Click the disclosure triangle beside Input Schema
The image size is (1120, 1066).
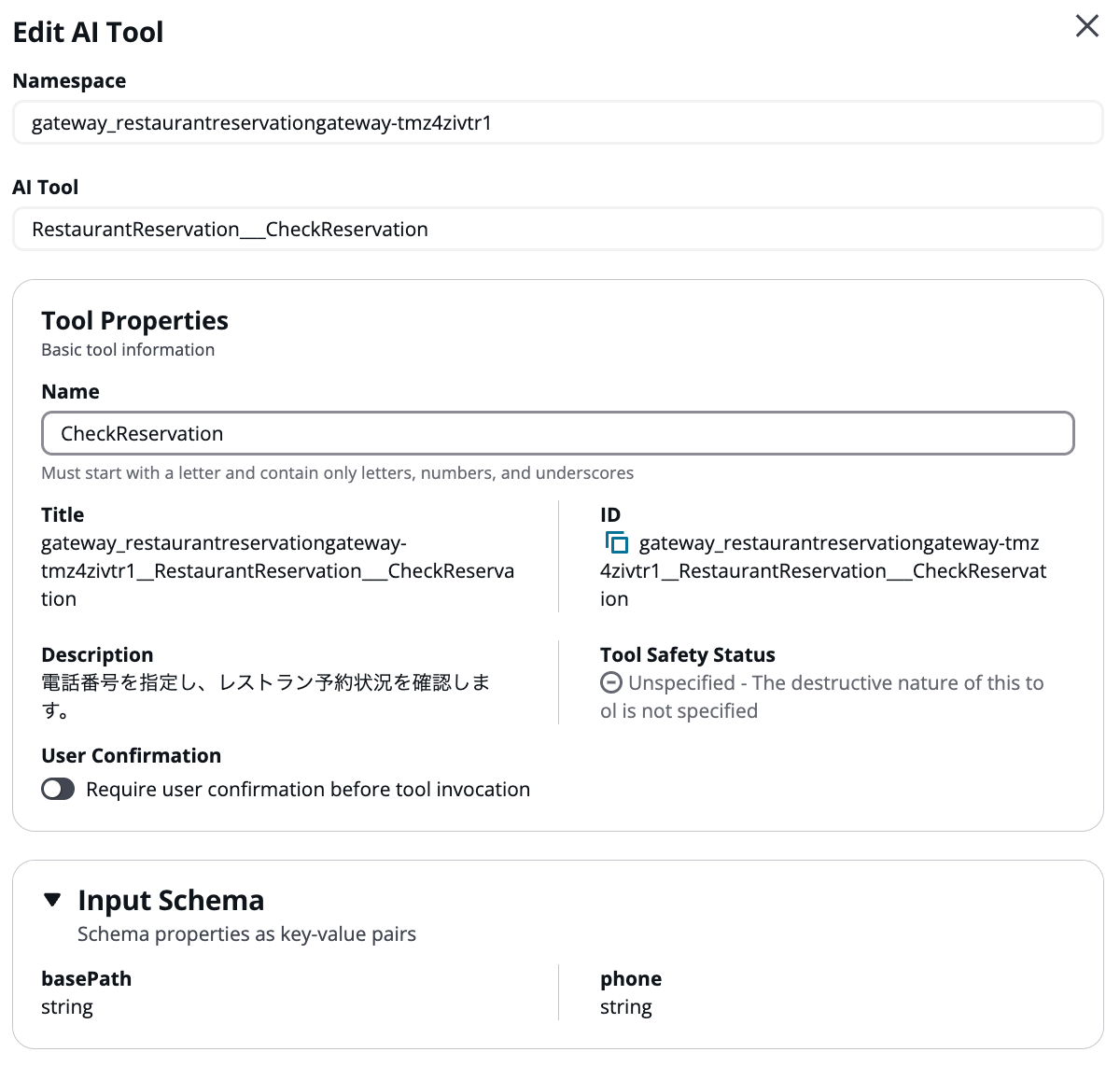[52, 900]
